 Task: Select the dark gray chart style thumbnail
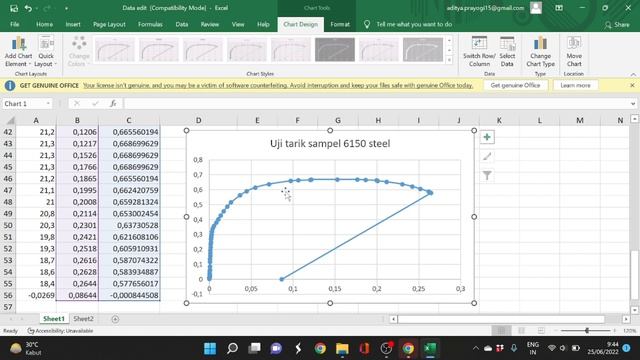(x=335, y=50)
